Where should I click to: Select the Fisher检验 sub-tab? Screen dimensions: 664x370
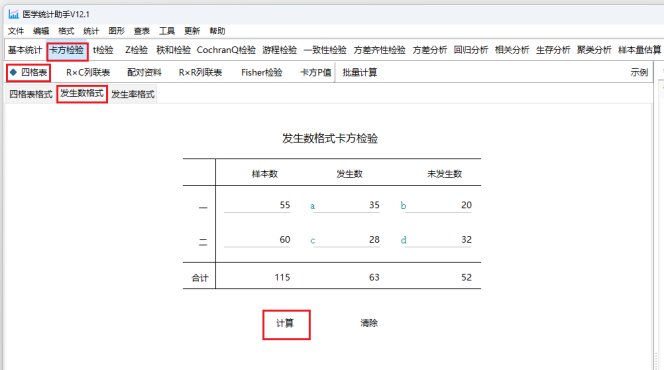pyautogui.click(x=261, y=72)
